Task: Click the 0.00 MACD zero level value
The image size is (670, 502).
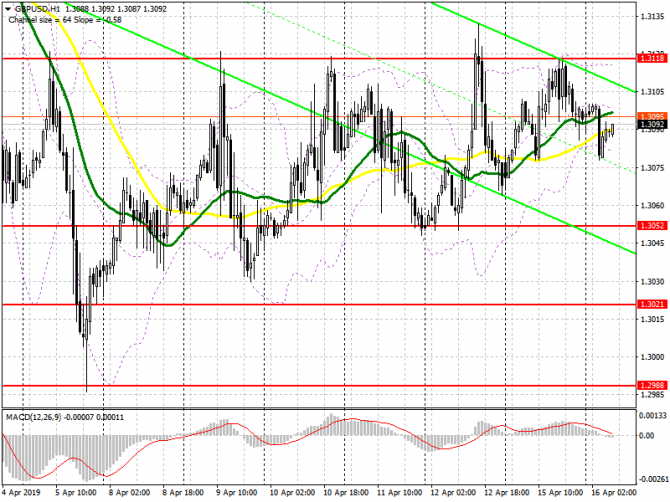Action: [647, 436]
